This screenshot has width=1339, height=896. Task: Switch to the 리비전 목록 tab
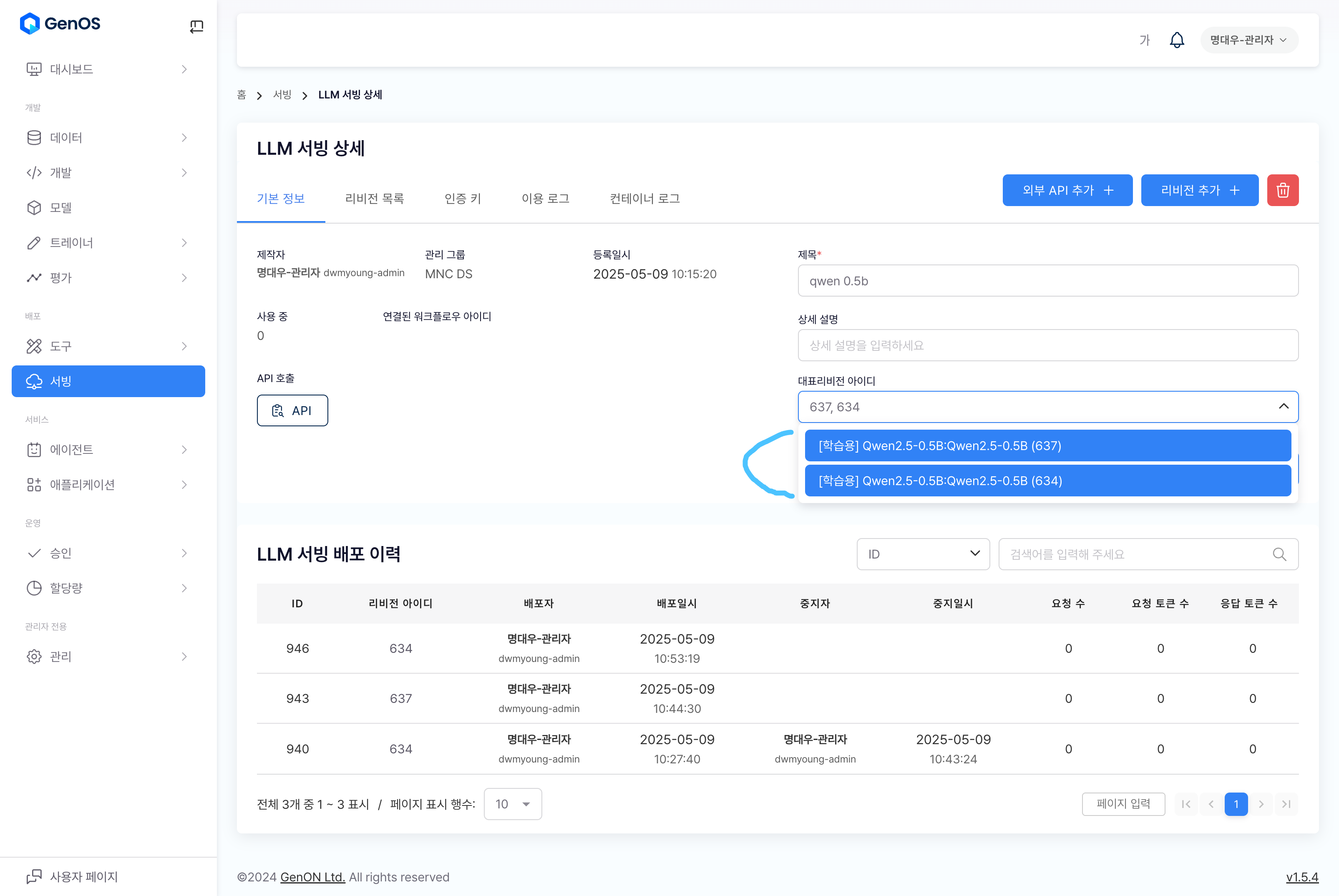click(x=374, y=198)
